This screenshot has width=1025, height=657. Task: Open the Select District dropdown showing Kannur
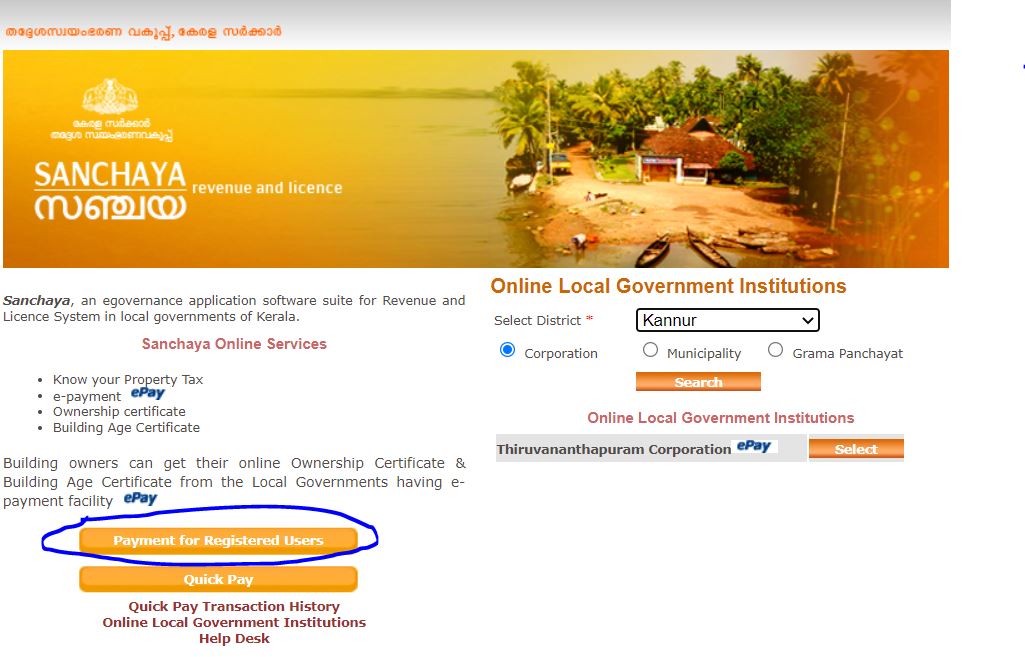point(728,320)
